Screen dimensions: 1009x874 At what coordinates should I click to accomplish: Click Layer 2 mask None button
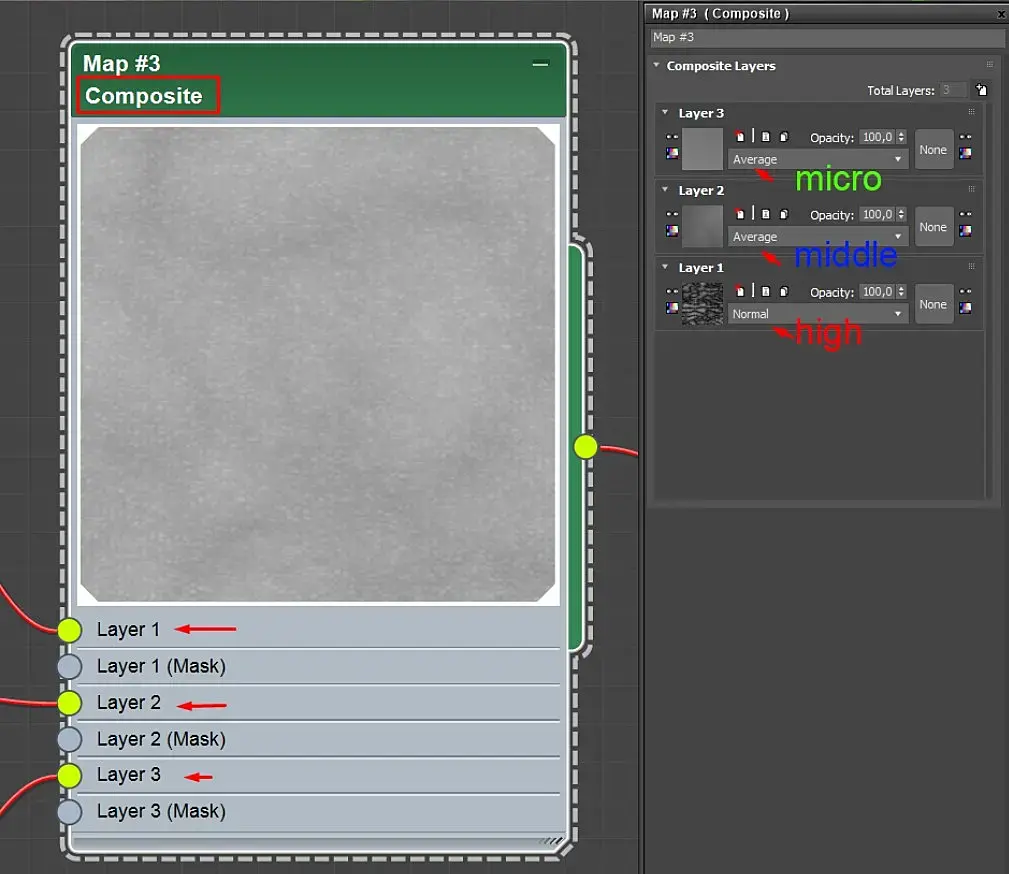[933, 227]
